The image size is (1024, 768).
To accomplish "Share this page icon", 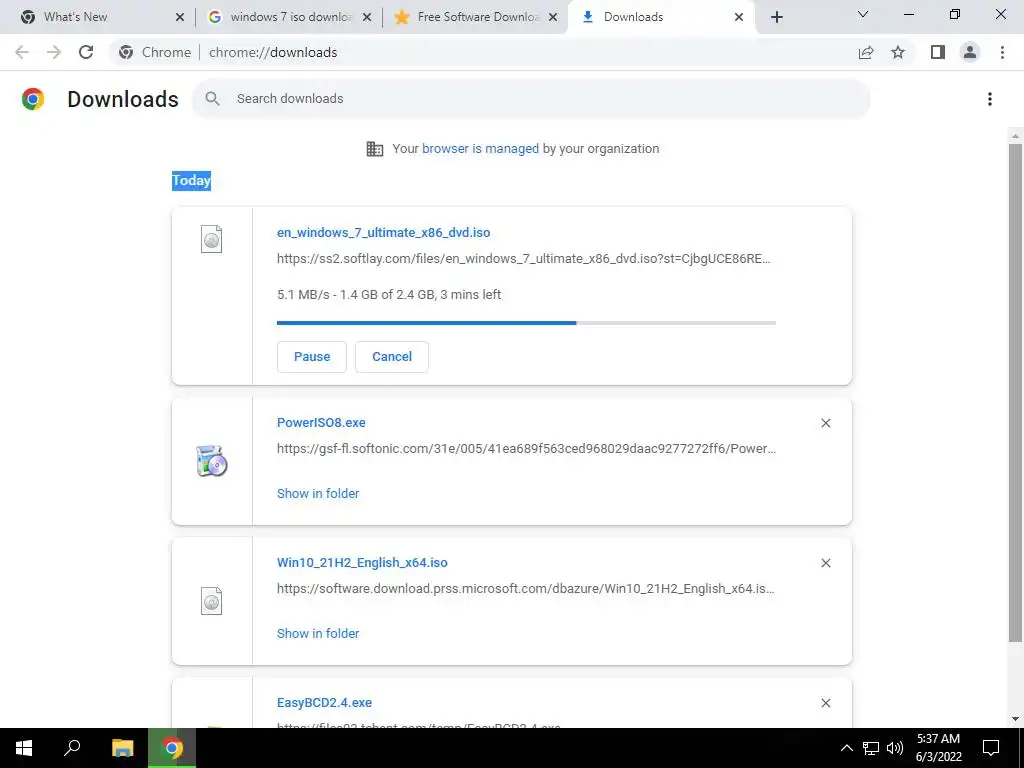I will click(x=866, y=52).
